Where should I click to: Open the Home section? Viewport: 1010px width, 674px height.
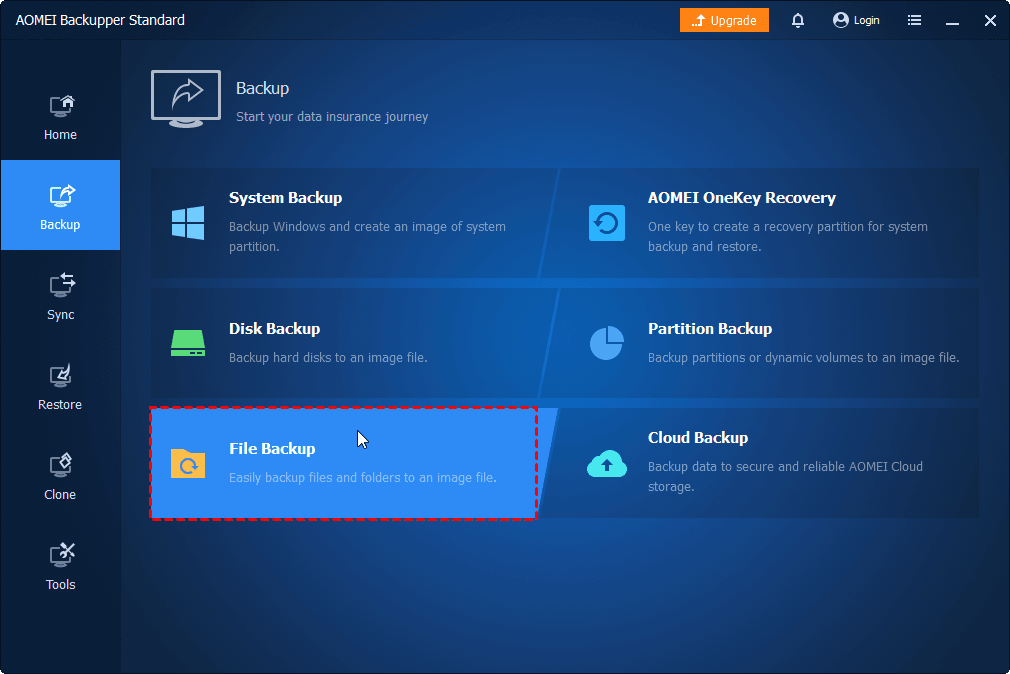[x=60, y=117]
